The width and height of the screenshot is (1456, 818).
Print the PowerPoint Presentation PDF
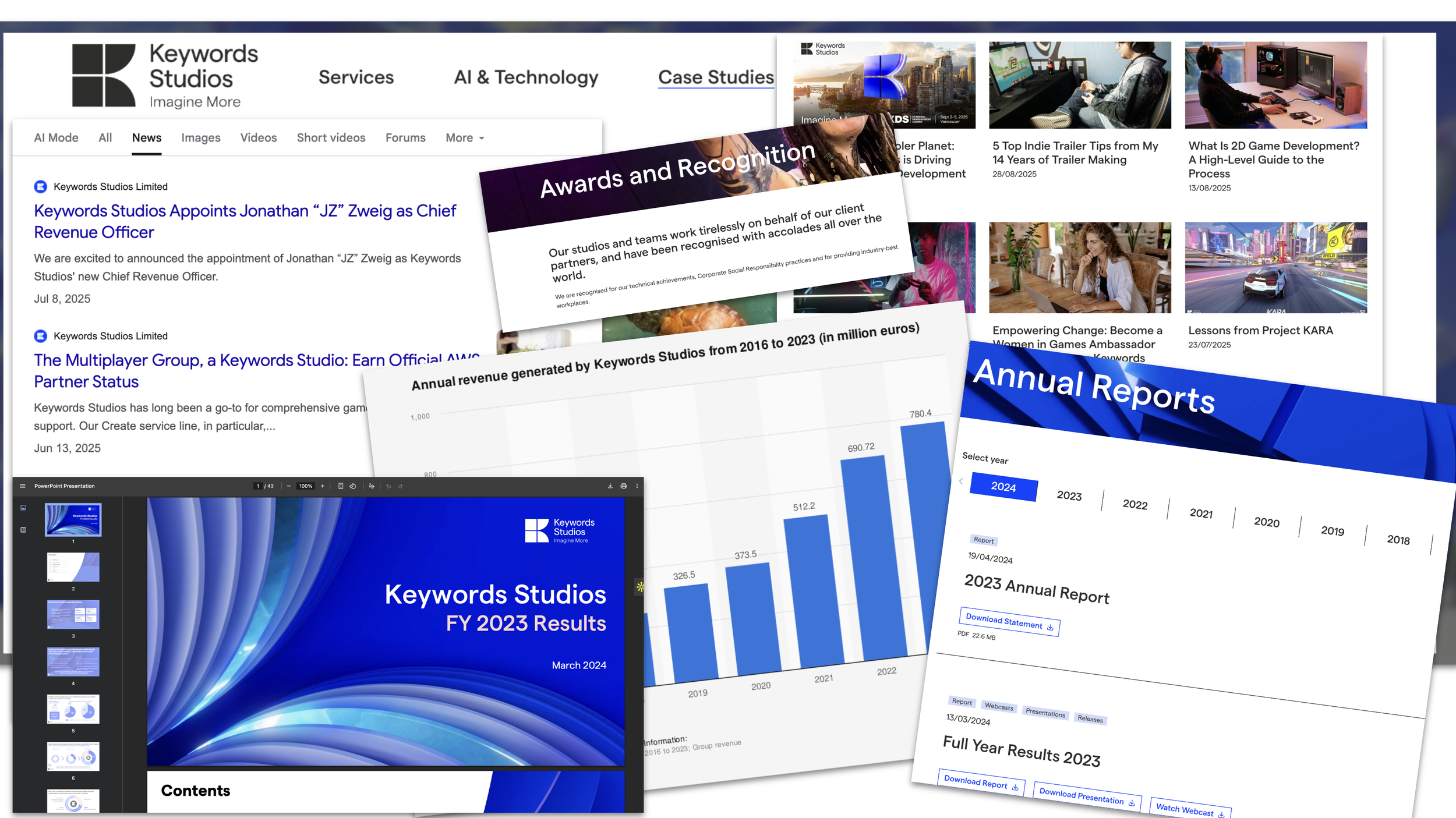tap(623, 486)
